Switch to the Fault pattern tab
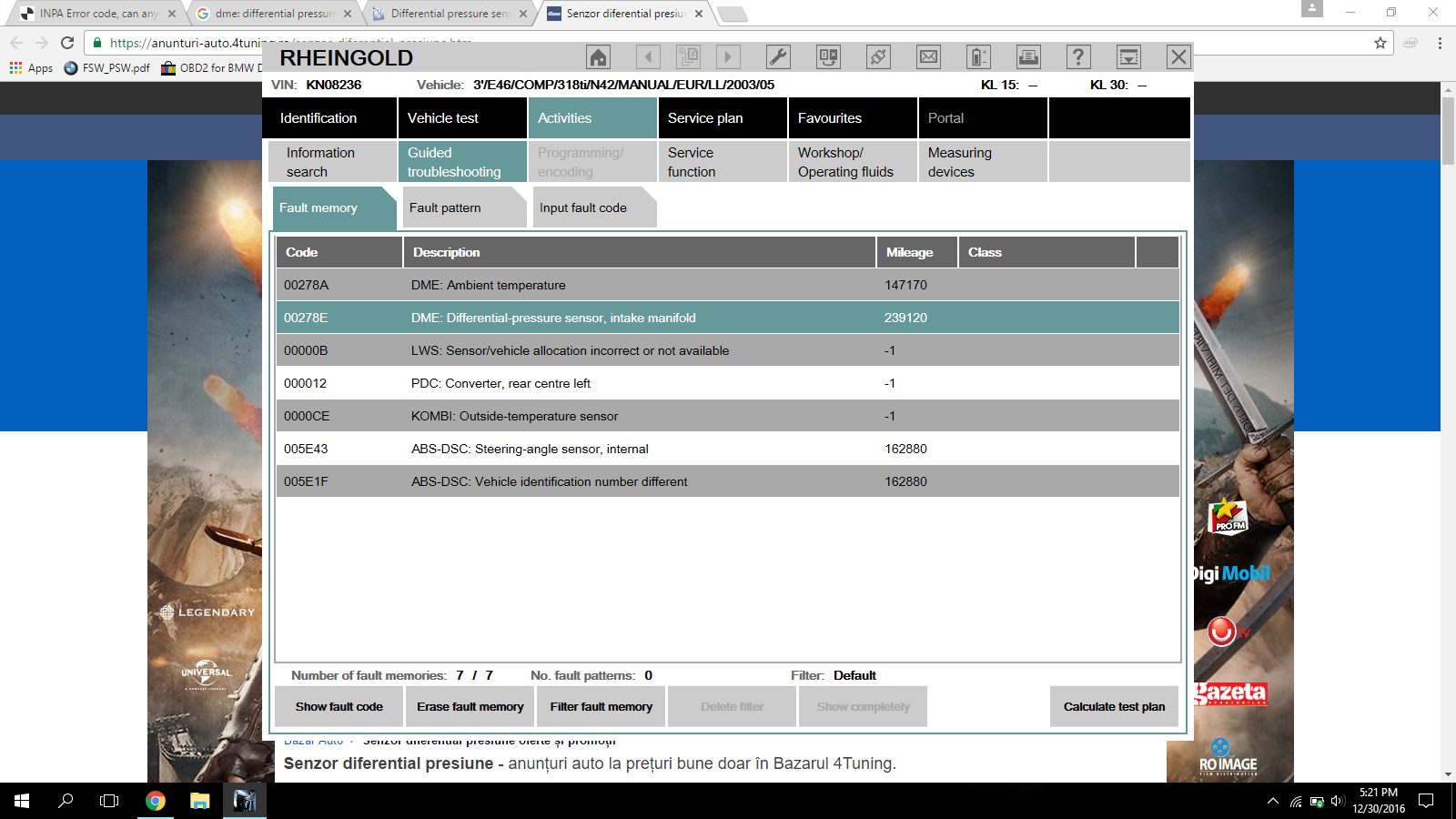This screenshot has height=819, width=1456. (465, 207)
